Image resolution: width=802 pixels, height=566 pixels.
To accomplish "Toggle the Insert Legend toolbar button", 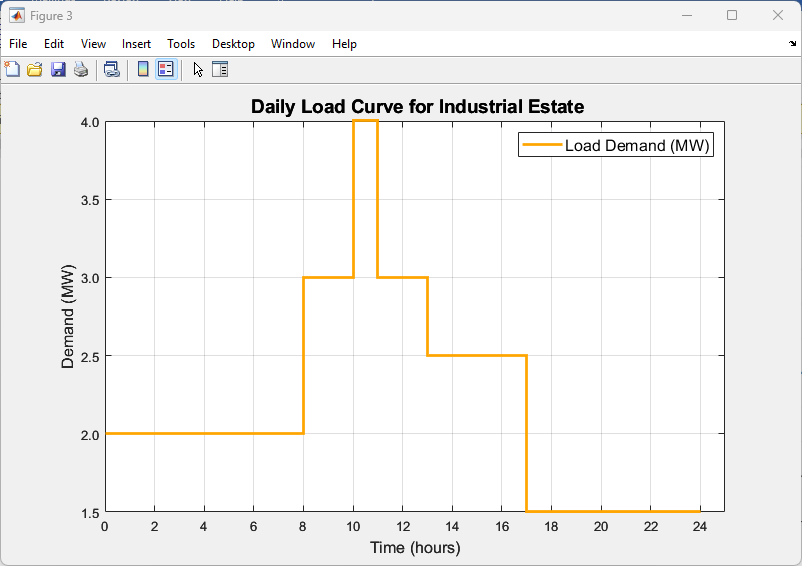I will (166, 69).
